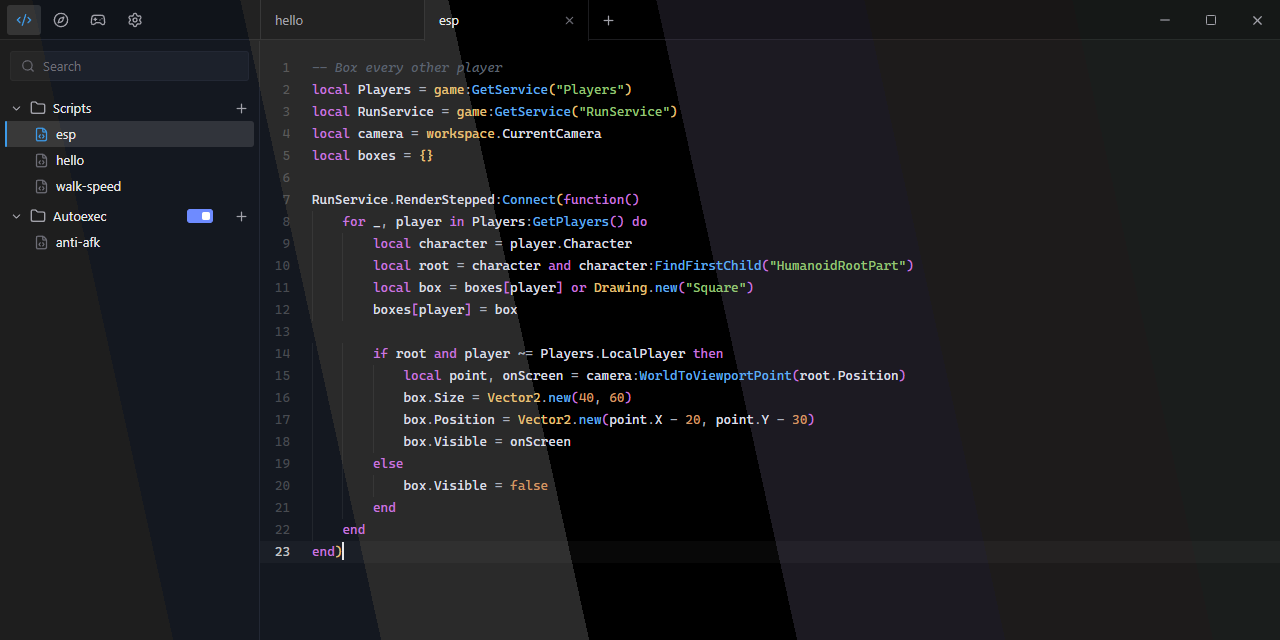
Task: Click the hello script file icon
Action: (41, 160)
